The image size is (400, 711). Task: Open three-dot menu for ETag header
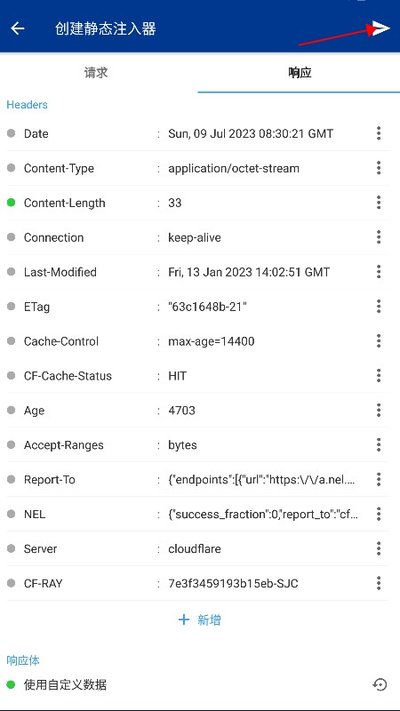click(x=379, y=307)
